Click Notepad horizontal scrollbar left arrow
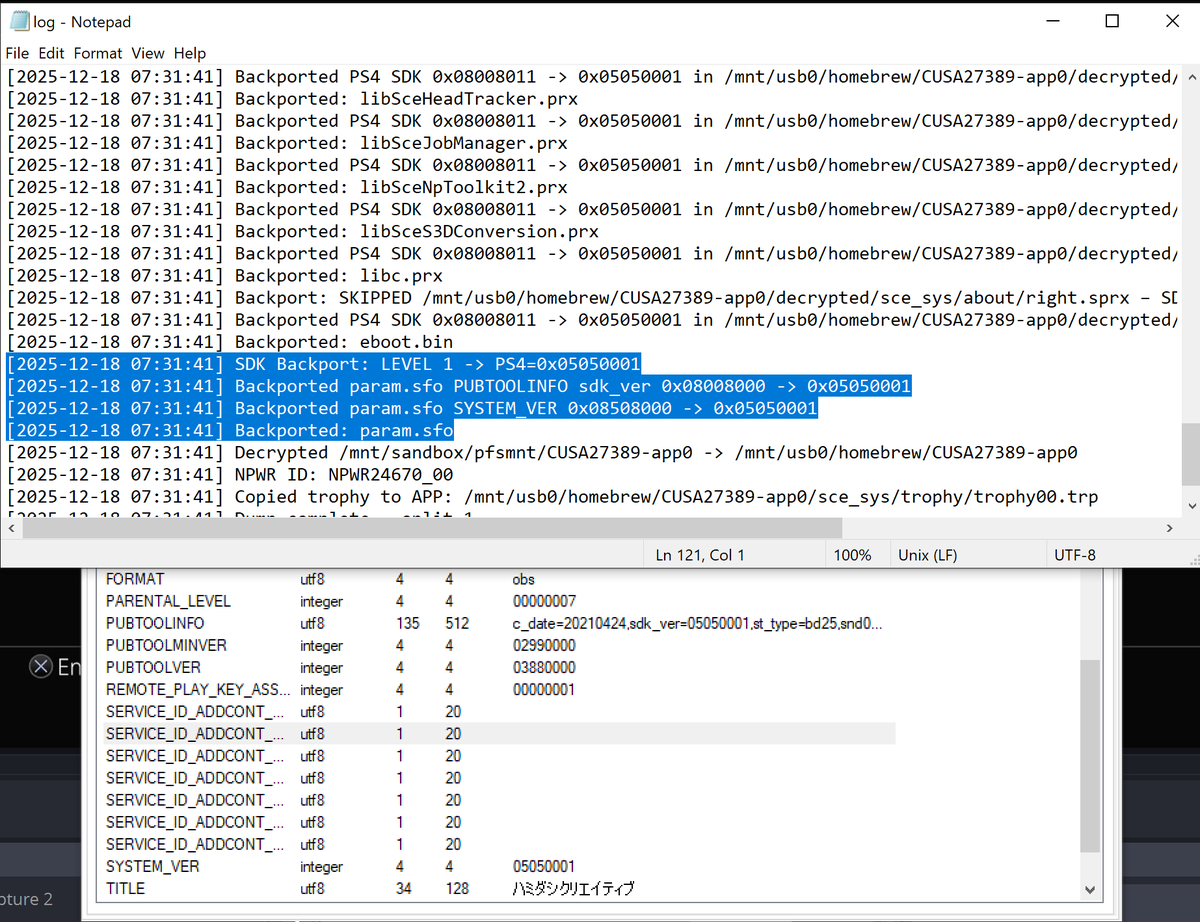The height and width of the screenshot is (922, 1200). [12, 527]
